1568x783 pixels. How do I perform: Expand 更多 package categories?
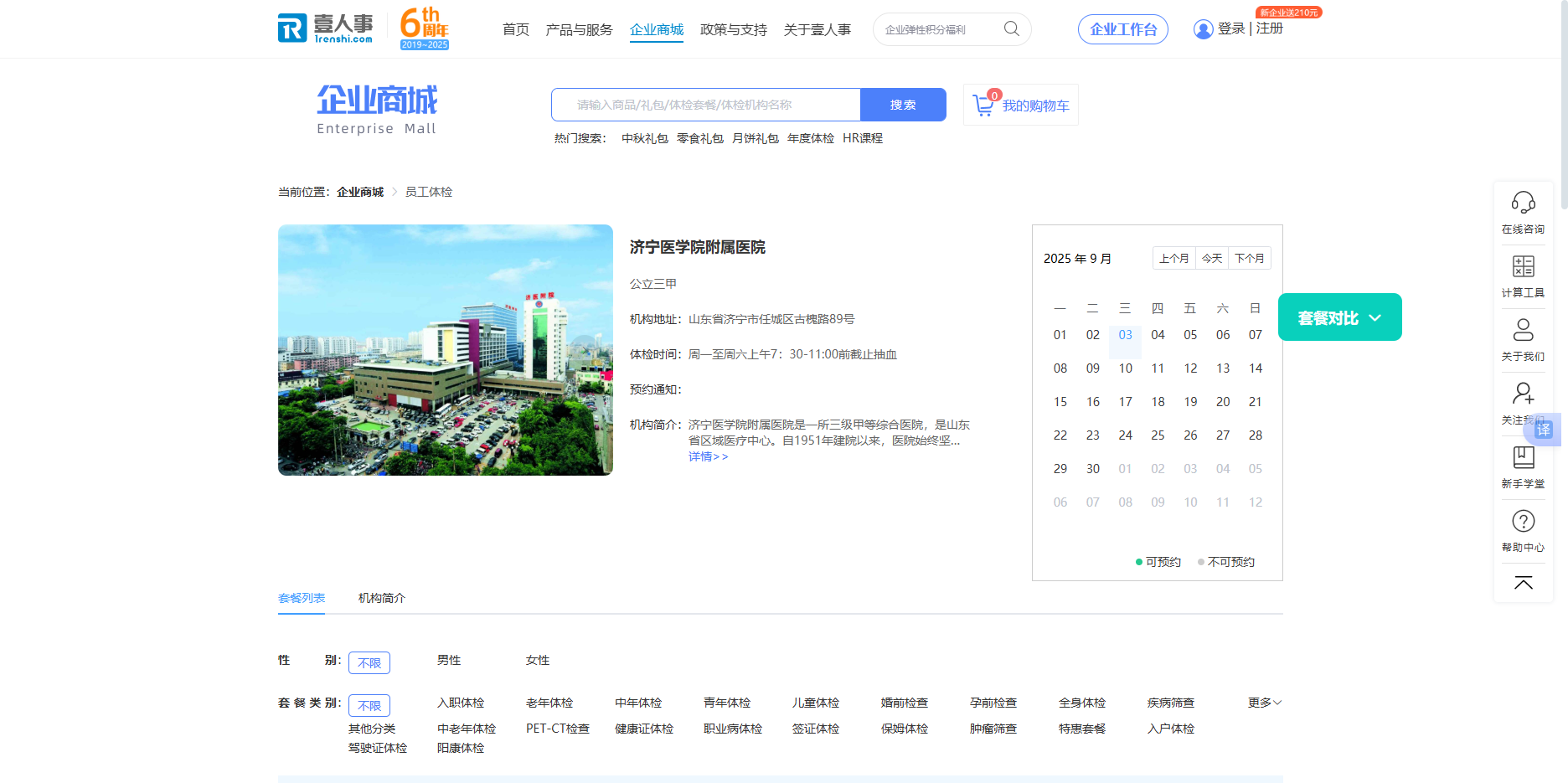(1265, 703)
